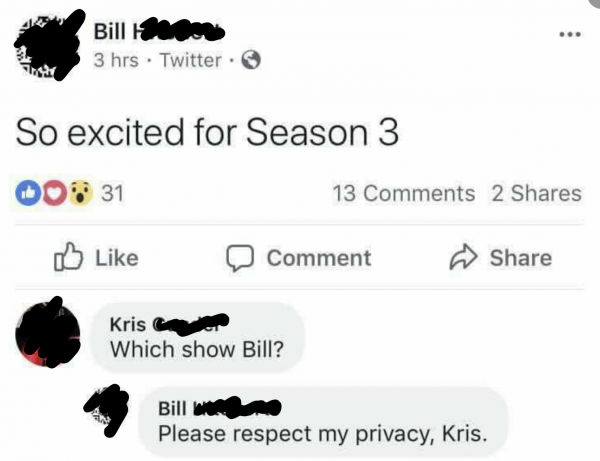Click the public globe privacy icon
This screenshot has height=461, width=600.
click(x=251, y=60)
